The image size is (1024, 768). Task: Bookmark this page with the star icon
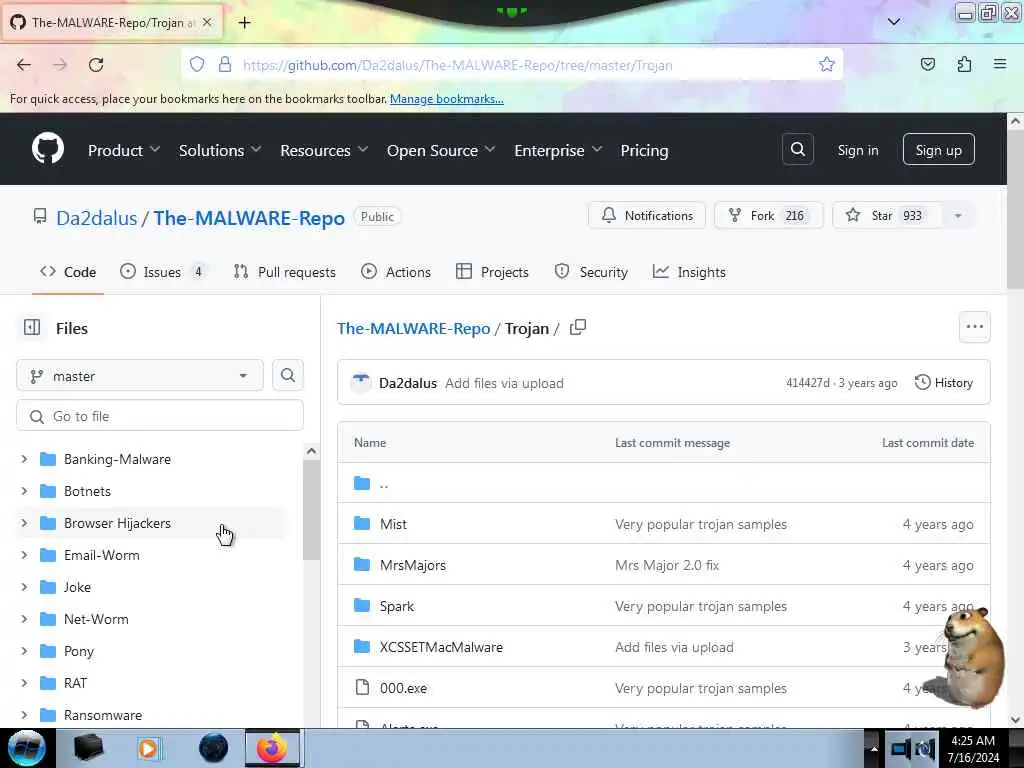(x=826, y=65)
